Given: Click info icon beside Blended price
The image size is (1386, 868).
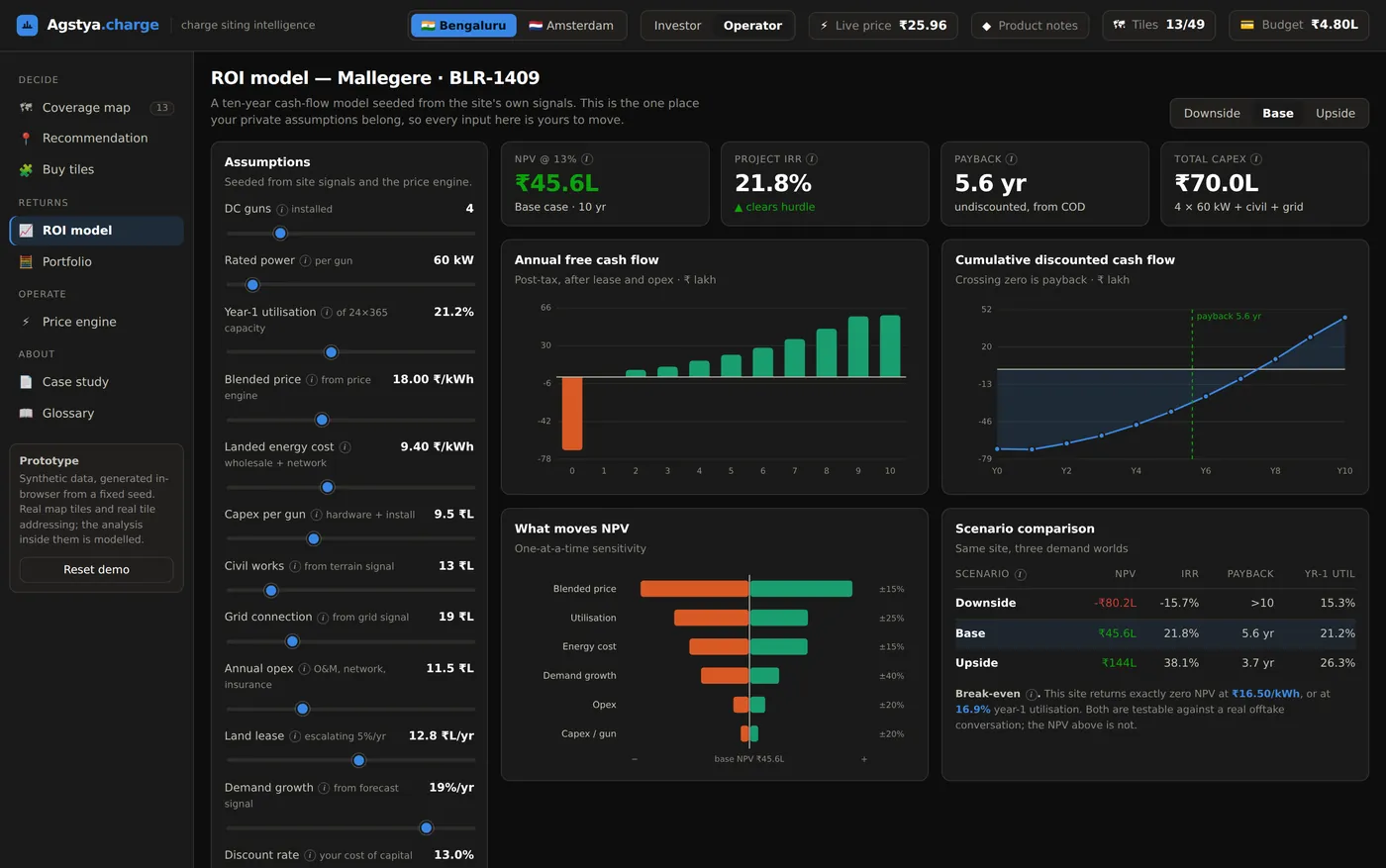Looking at the screenshot, I should 312,380.
